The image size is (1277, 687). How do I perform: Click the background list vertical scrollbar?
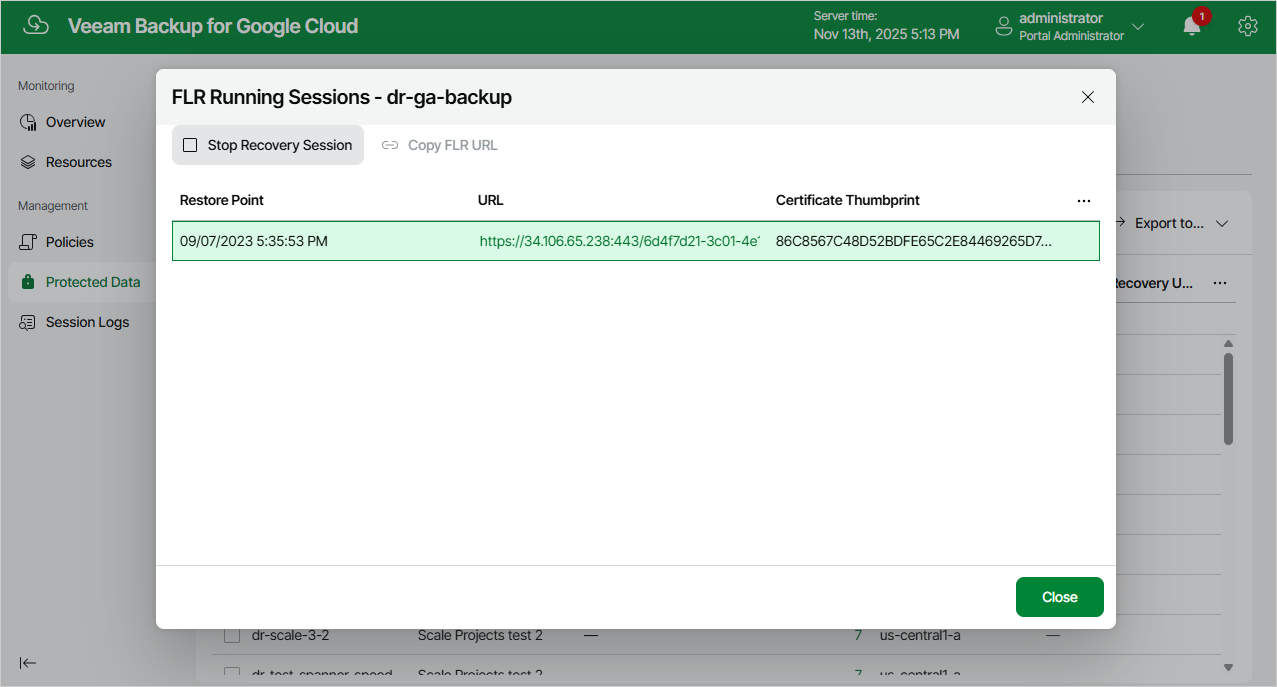1228,398
